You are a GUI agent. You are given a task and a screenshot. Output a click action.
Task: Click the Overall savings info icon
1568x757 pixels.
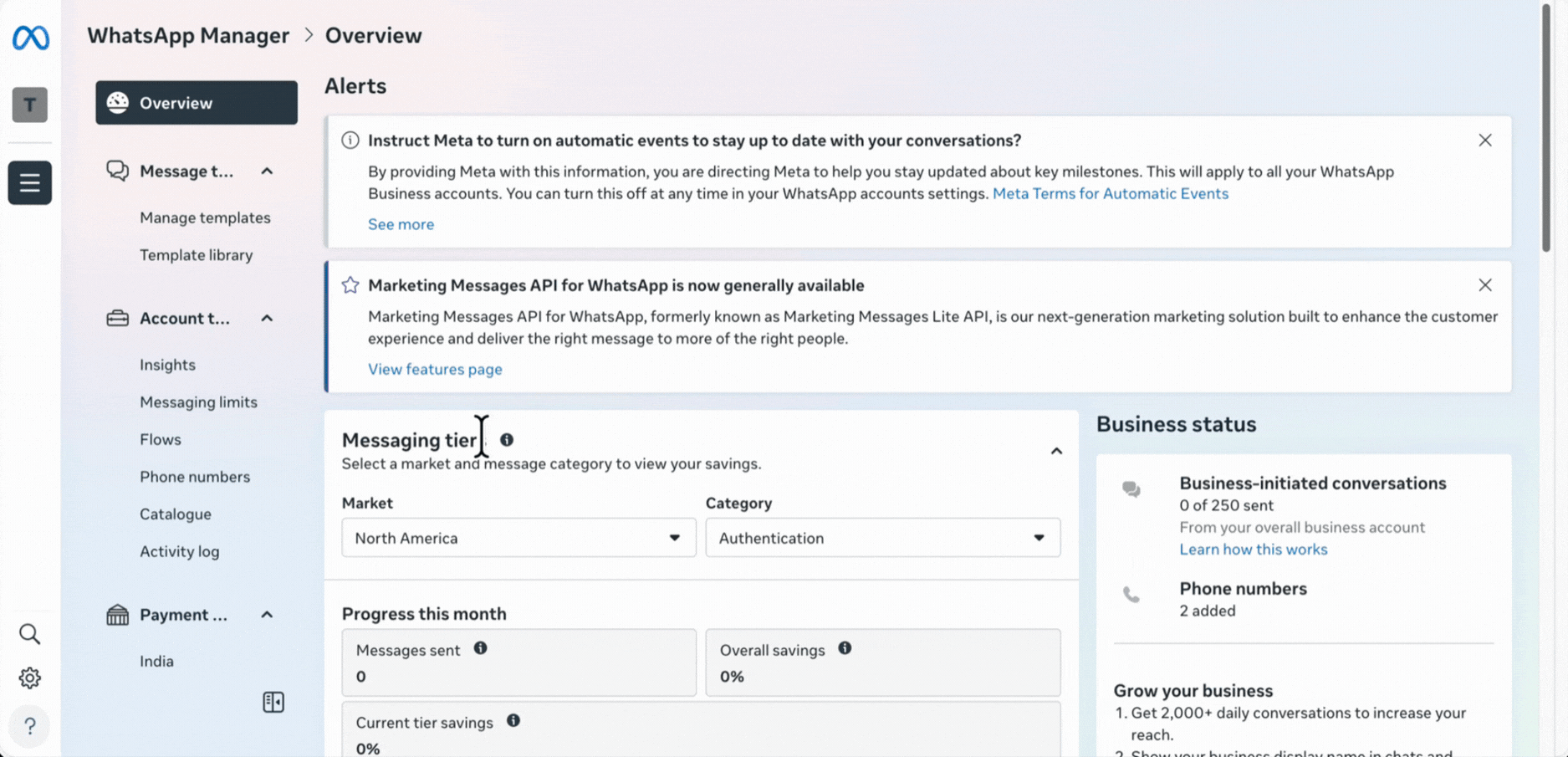845,648
